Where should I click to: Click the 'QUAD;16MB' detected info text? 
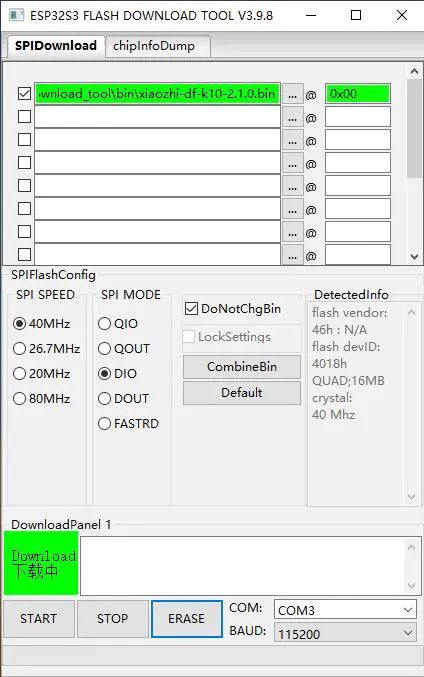tap(348, 381)
